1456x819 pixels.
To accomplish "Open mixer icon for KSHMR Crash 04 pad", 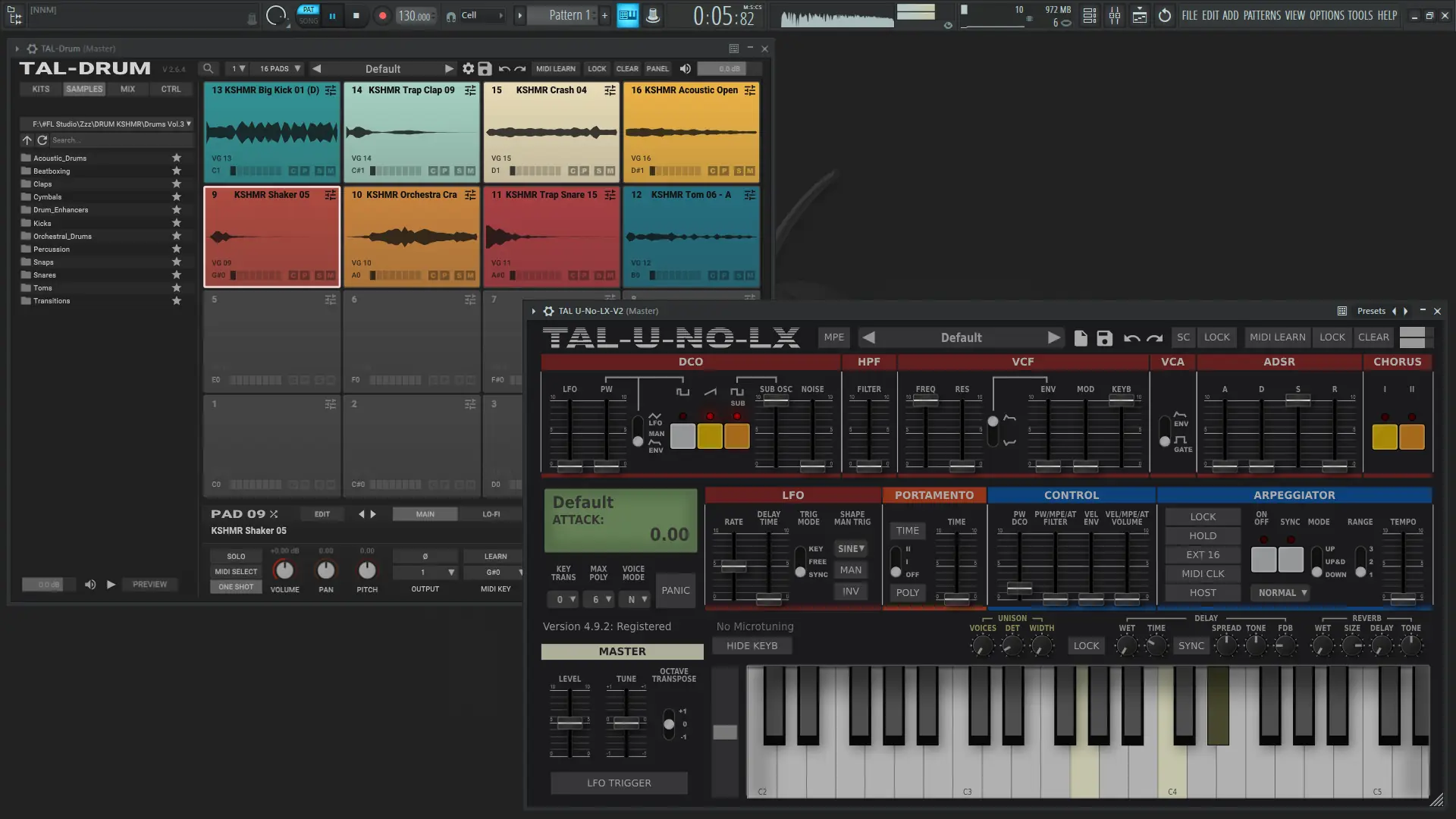I will click(x=610, y=90).
